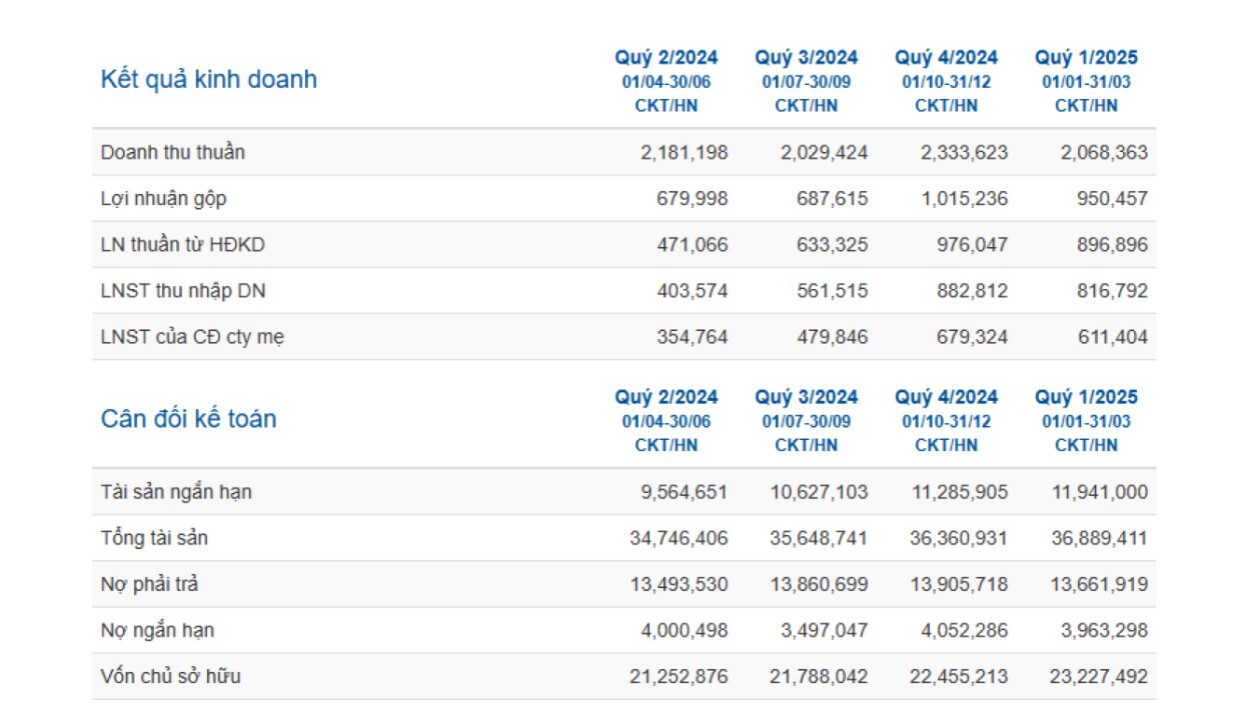
Task: Click the Cân đối kế toán section heading
Action: click(188, 419)
